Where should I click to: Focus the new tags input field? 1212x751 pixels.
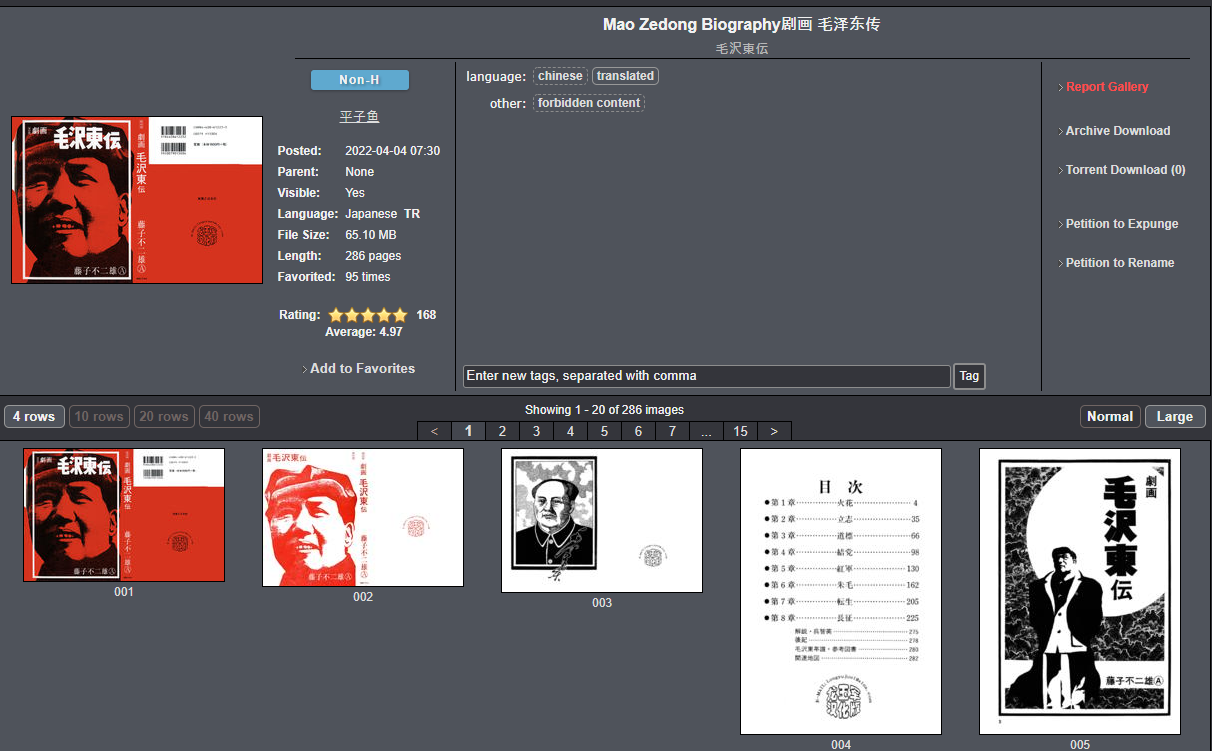coord(706,376)
